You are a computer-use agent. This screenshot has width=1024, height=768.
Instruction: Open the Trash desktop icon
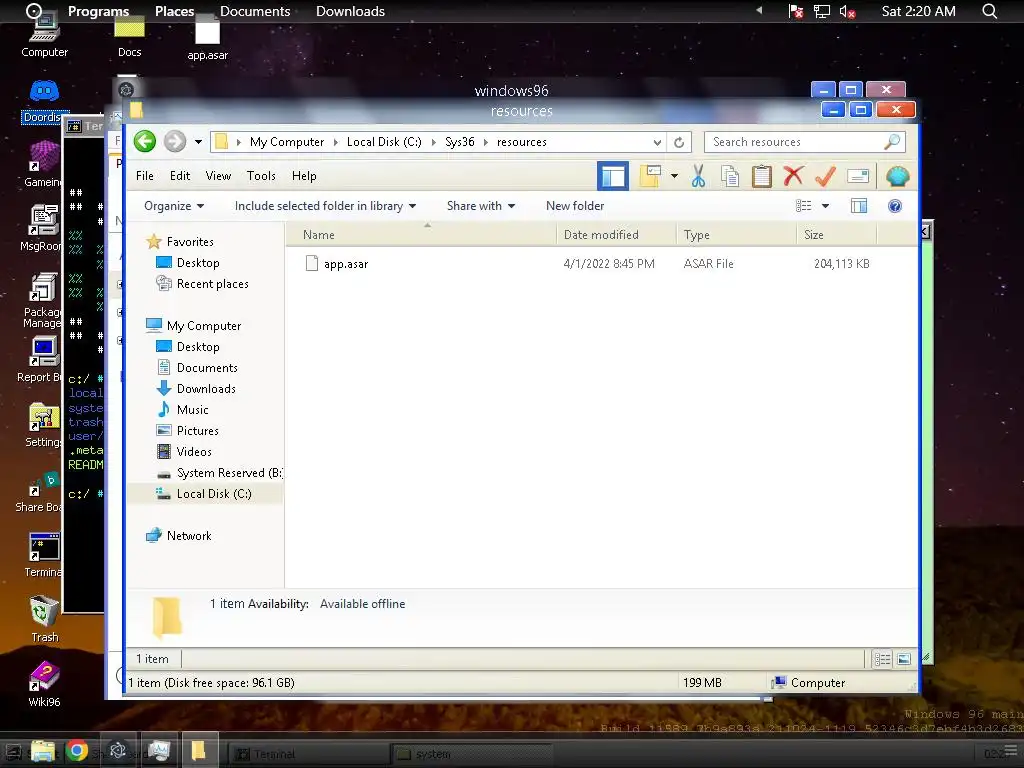(x=44, y=619)
